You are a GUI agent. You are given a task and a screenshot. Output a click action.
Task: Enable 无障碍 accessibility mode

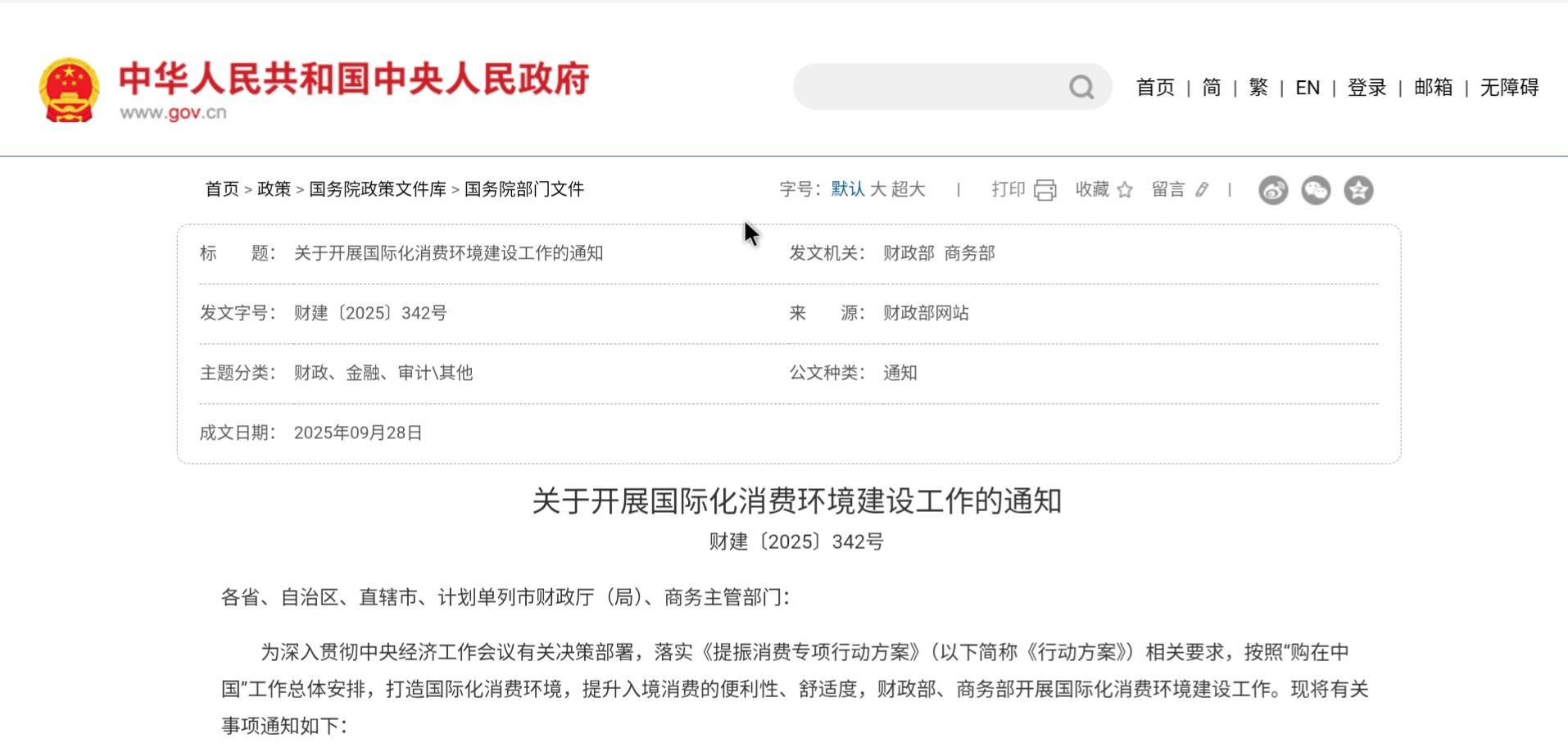click(x=1509, y=88)
